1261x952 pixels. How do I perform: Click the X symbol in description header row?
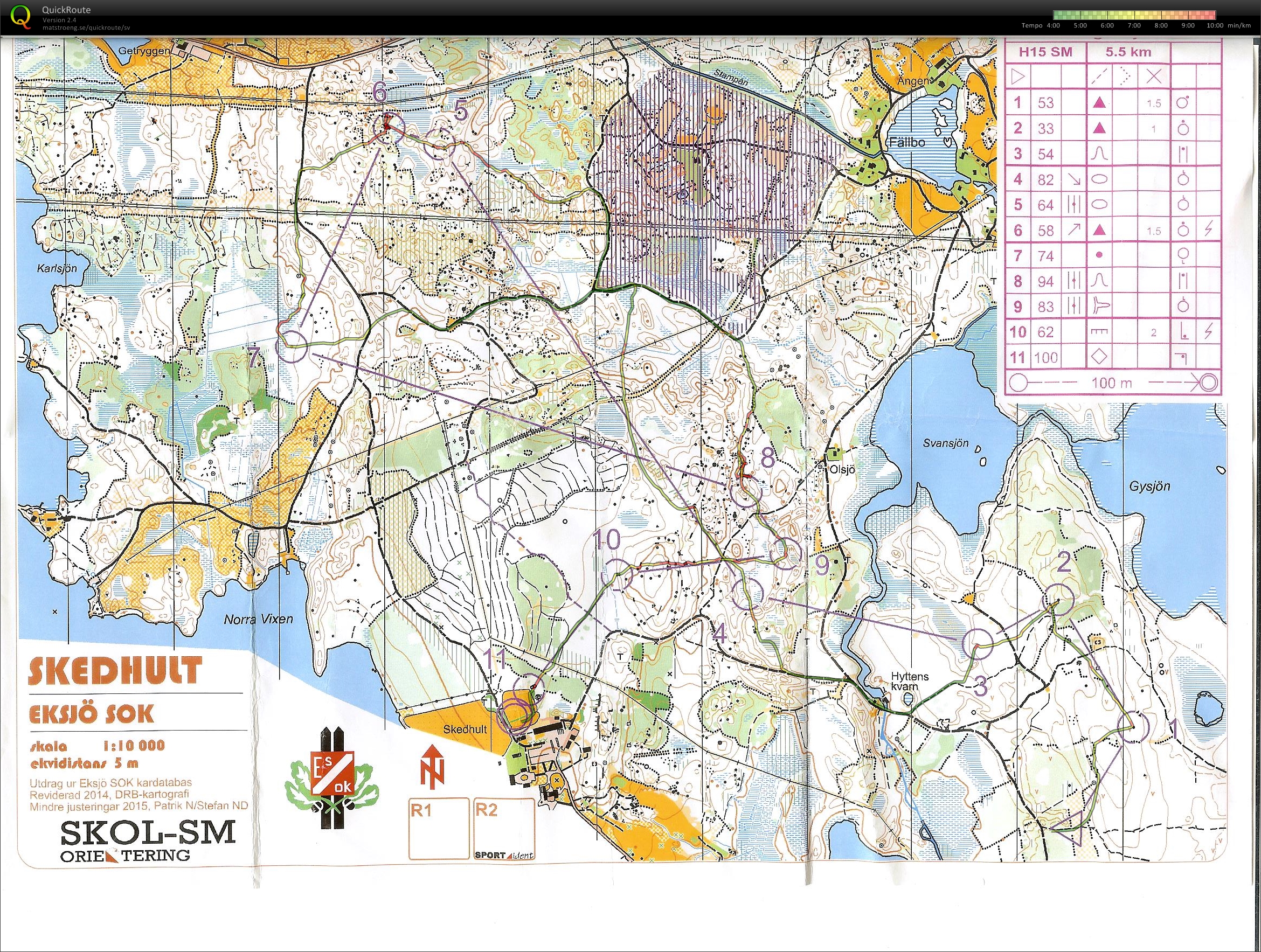pyautogui.click(x=1154, y=77)
